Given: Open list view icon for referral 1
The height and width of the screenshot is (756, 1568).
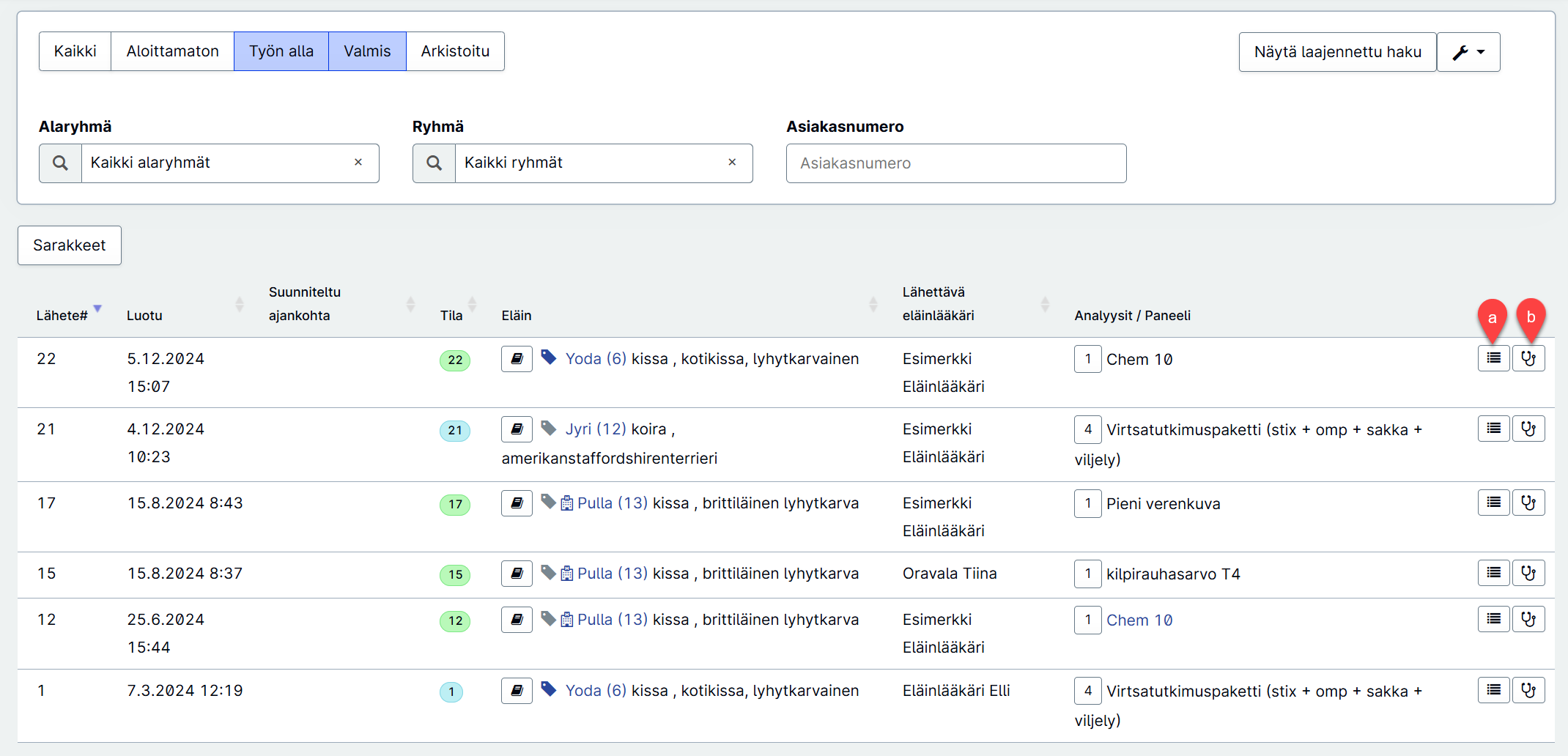Looking at the screenshot, I should pyautogui.click(x=1493, y=690).
